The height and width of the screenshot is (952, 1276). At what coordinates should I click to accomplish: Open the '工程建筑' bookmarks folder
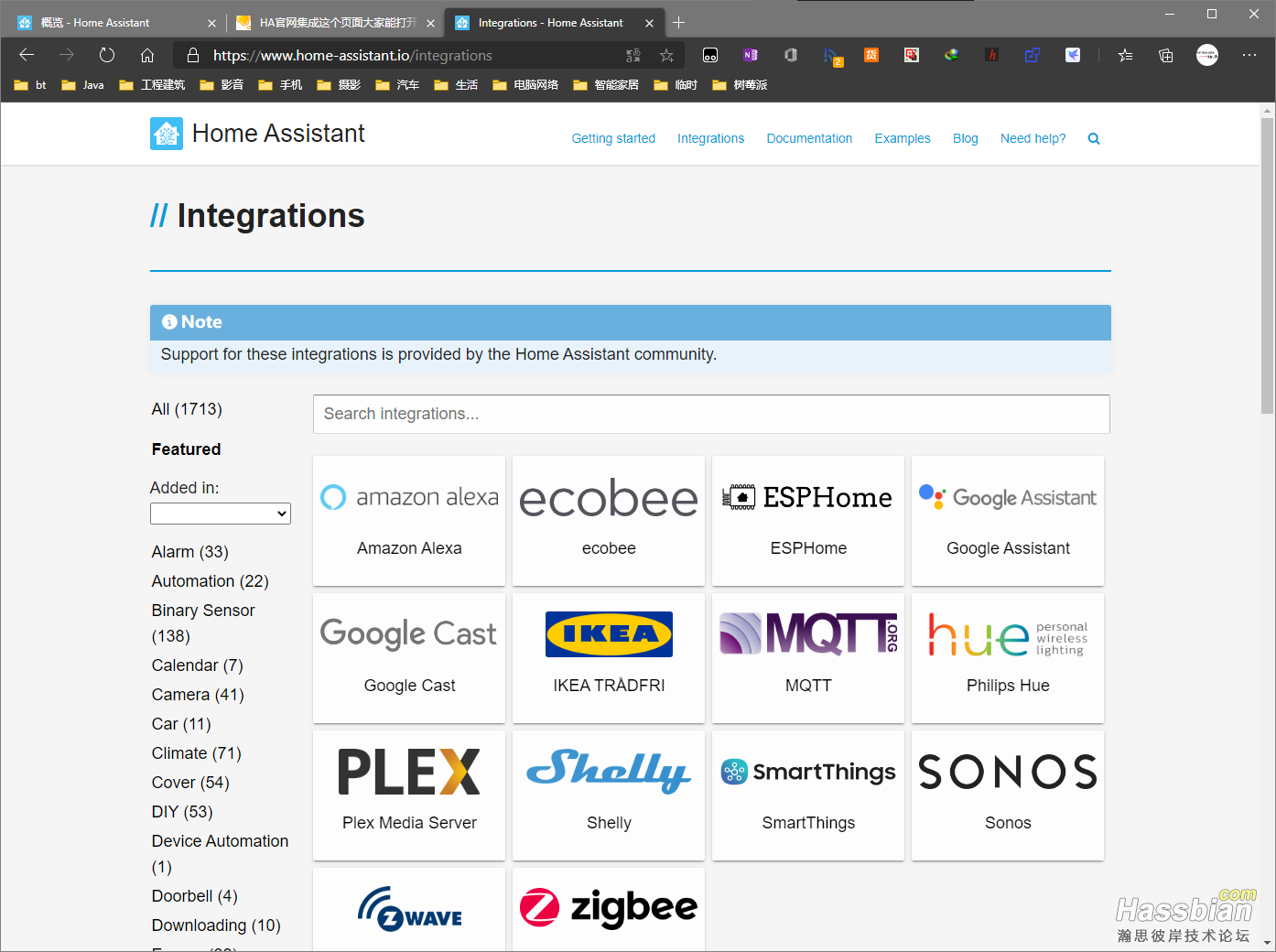coord(152,85)
